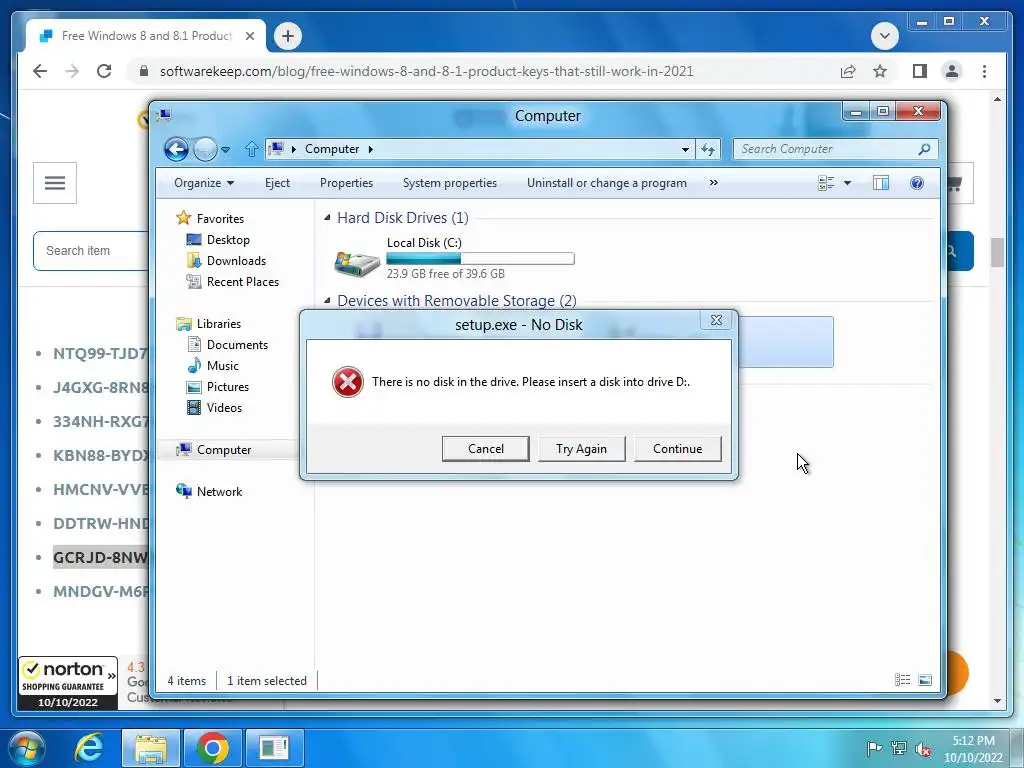
Task: Click the explorer forward navigation arrow
Action: [x=205, y=150]
